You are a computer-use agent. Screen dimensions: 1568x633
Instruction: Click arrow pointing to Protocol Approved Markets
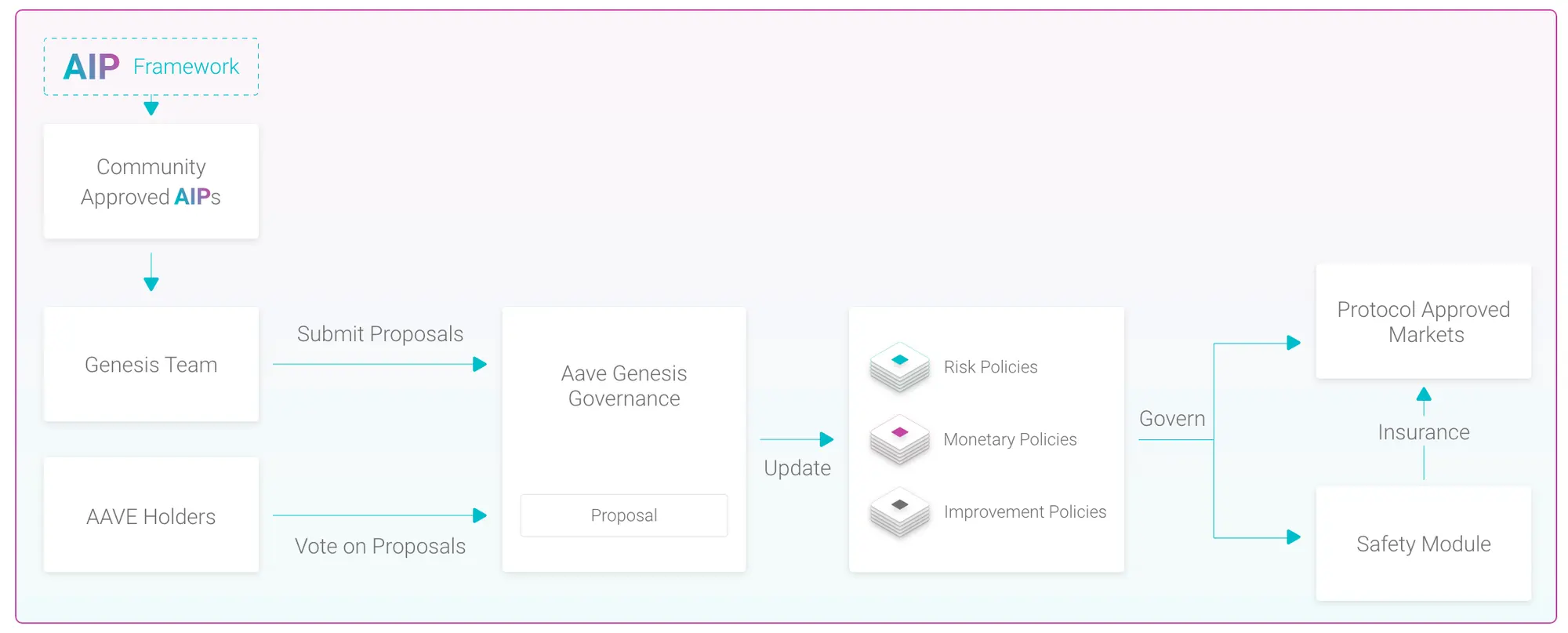coord(1294,343)
